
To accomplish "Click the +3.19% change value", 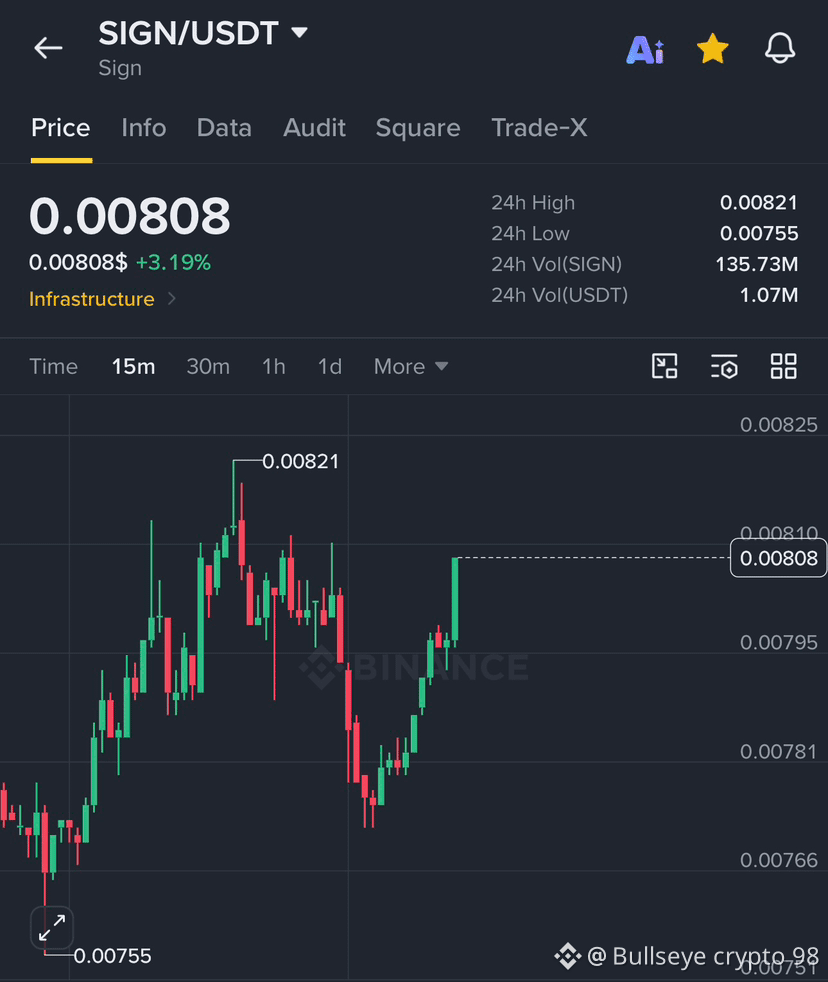I will [x=173, y=262].
